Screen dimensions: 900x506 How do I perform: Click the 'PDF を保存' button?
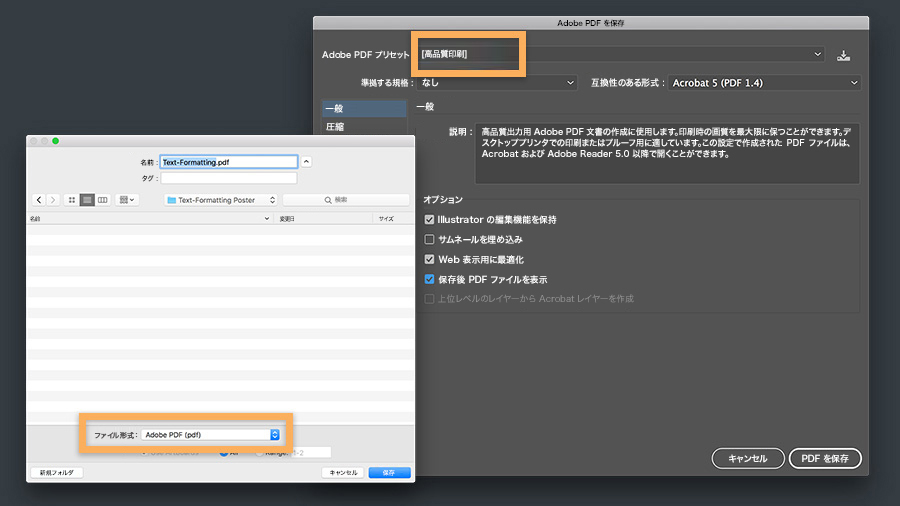pyautogui.click(x=825, y=458)
